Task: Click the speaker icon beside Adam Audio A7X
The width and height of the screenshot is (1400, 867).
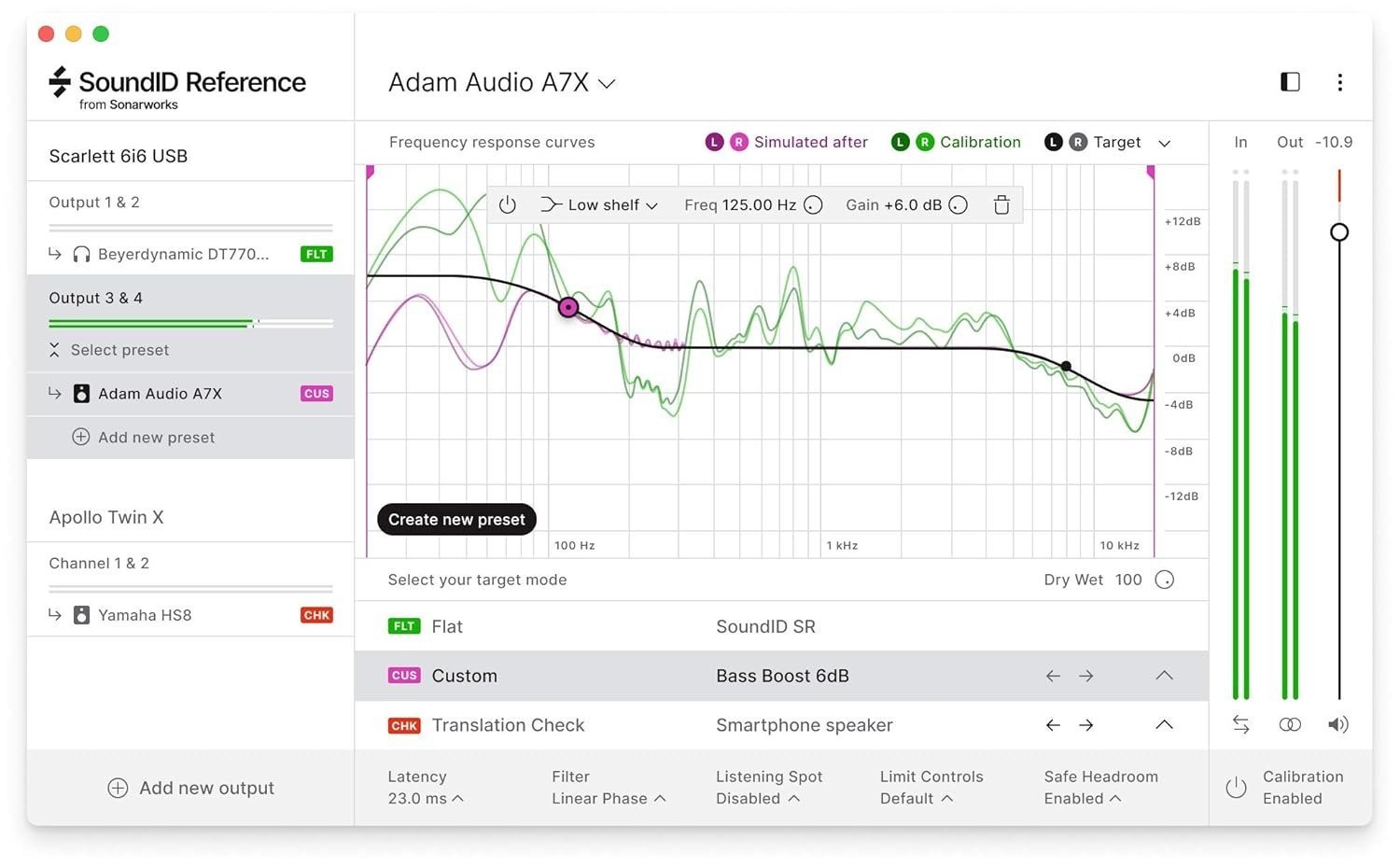Action: point(81,394)
